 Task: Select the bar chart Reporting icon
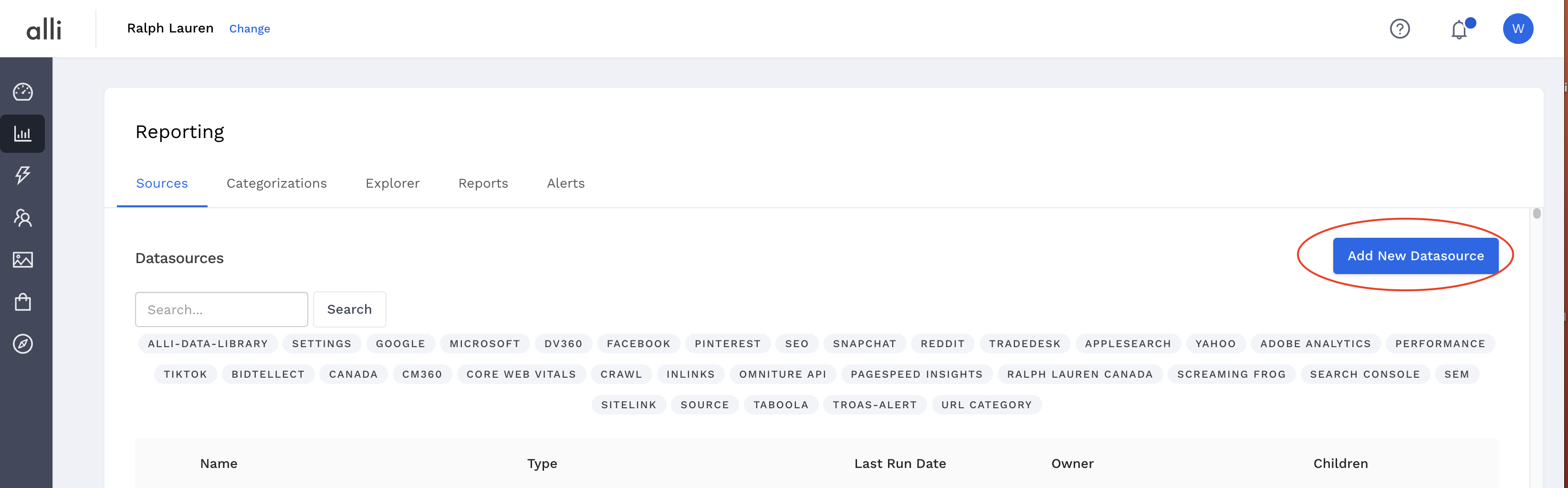tap(22, 133)
